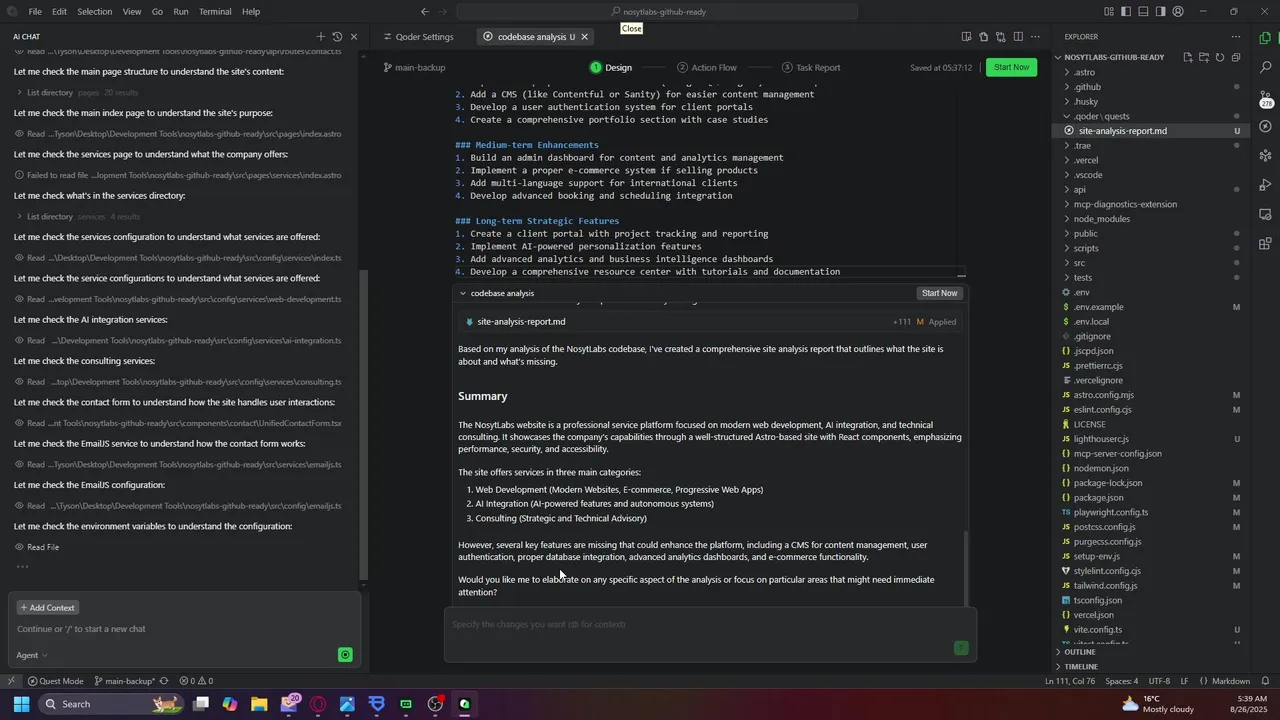Click errors and warnings count in status bar

click(x=196, y=681)
